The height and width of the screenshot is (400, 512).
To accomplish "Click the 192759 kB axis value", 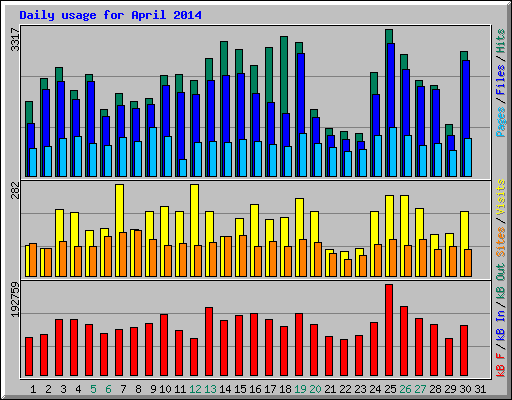I will click(x=15, y=299).
